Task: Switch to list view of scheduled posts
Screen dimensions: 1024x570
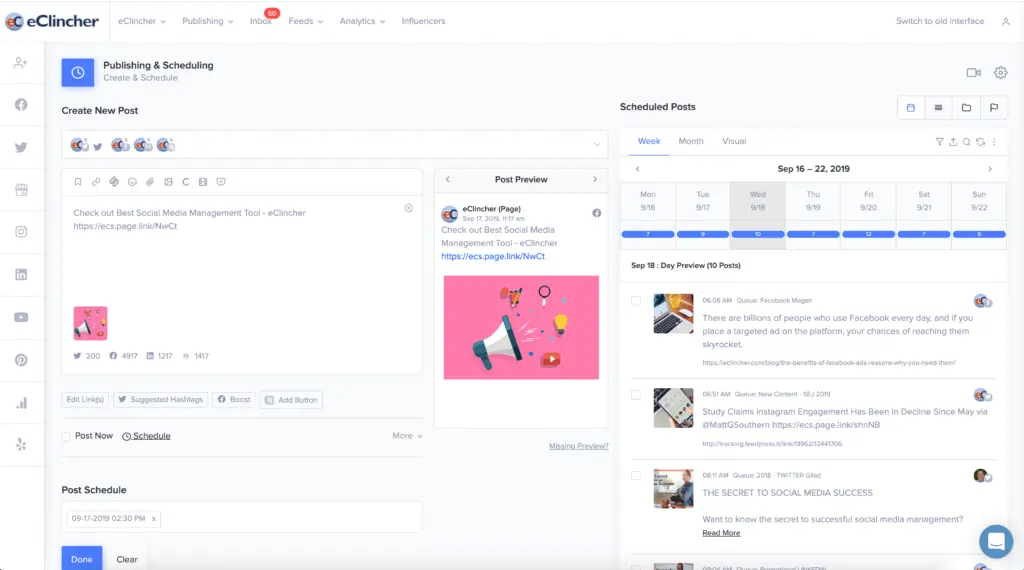Action: [938, 108]
